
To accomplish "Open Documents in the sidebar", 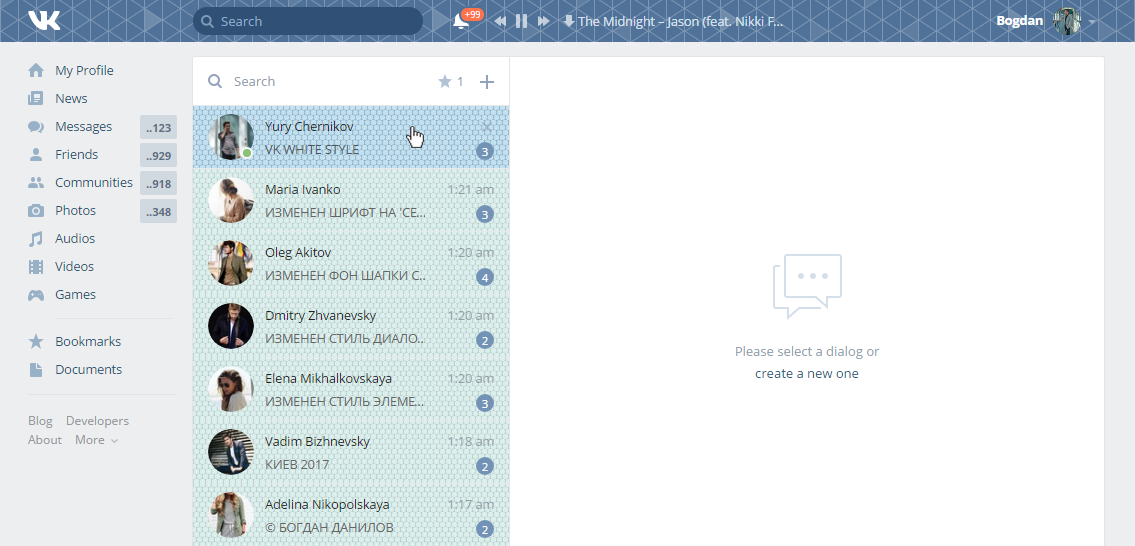I will pyautogui.click(x=88, y=369).
